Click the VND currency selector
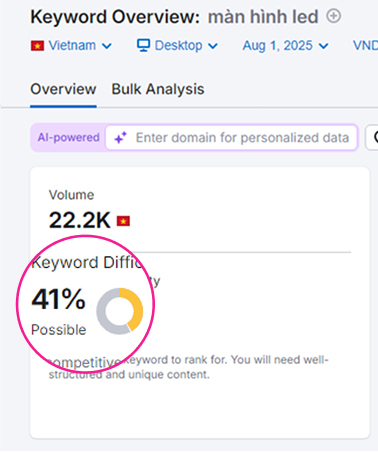 pyautogui.click(x=365, y=45)
